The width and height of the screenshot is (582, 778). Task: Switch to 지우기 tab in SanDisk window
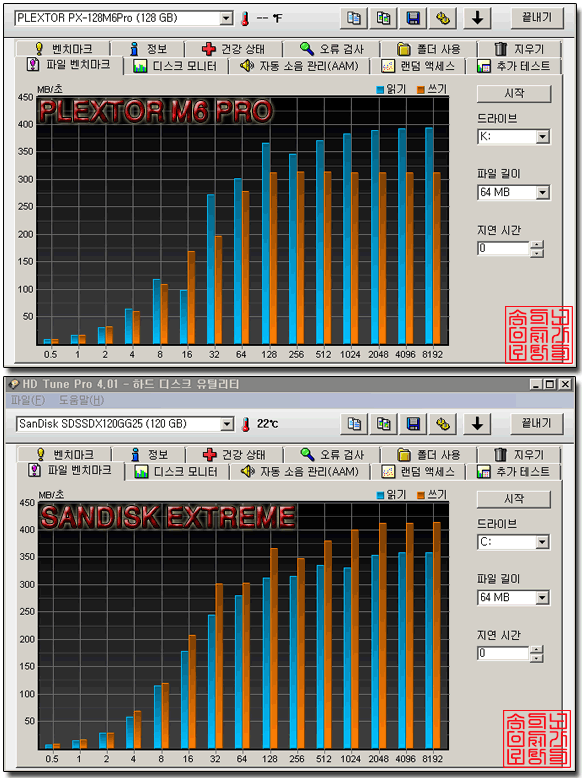[x=519, y=454]
